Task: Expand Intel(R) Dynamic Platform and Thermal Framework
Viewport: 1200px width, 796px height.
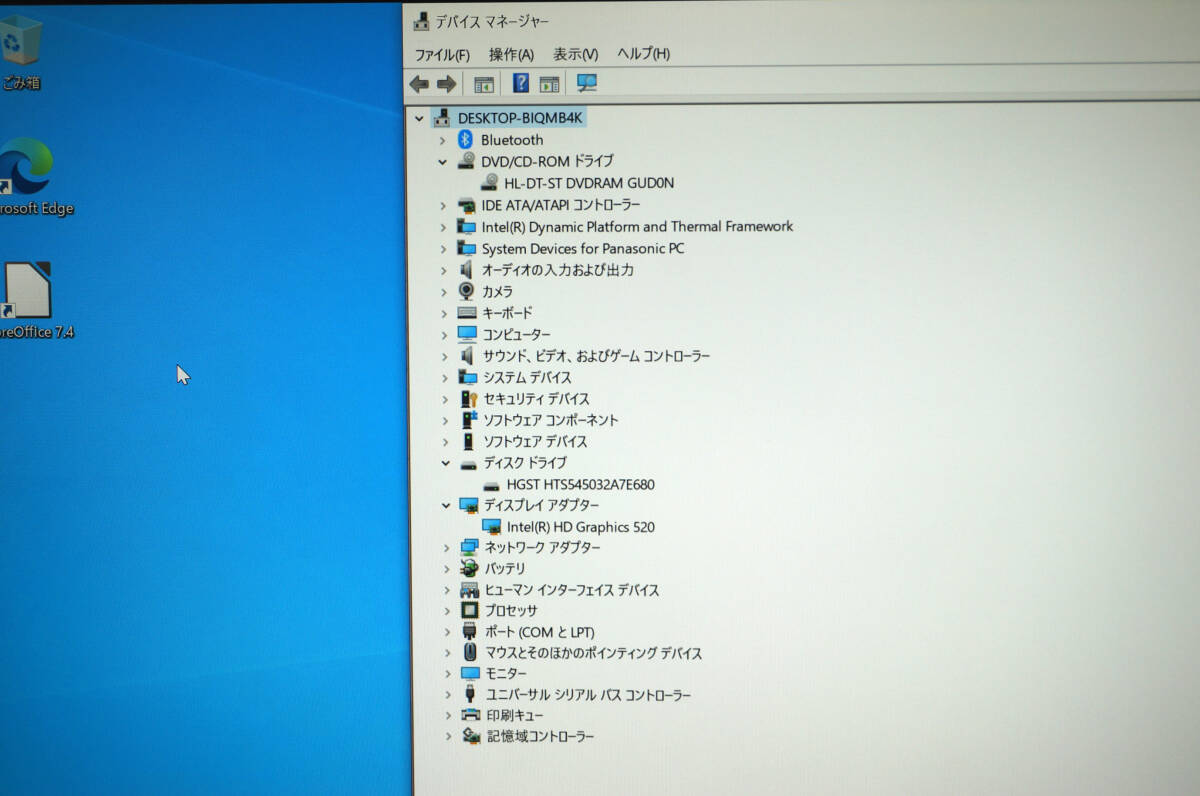Action: point(443,227)
